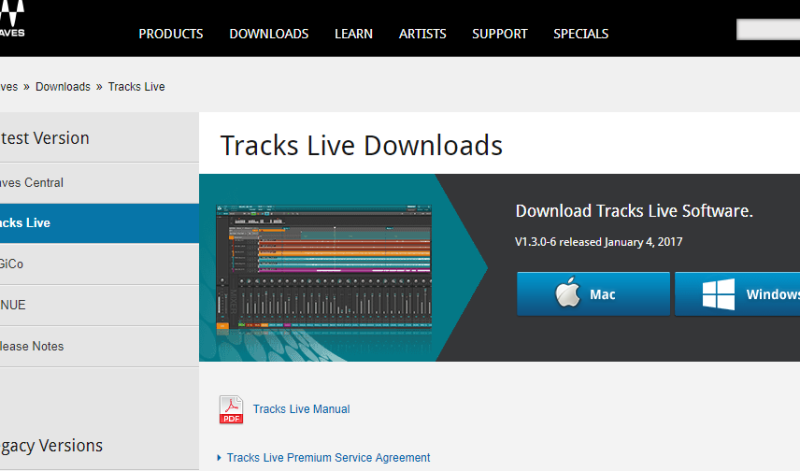Image resolution: width=800 pixels, height=471 pixels.
Task: Open the PDF icon for Tracks Live Manual
Action: (231, 410)
